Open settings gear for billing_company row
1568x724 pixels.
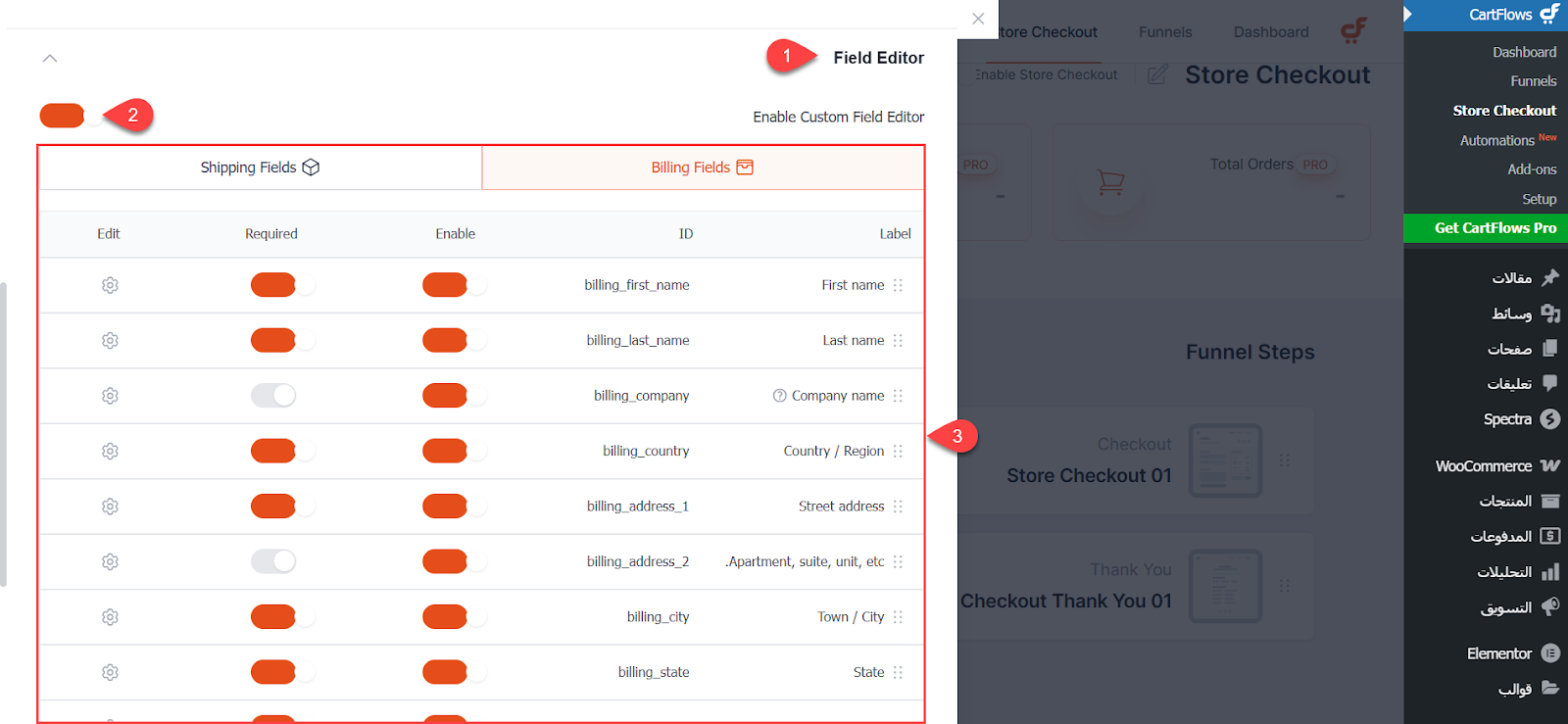[x=110, y=396]
